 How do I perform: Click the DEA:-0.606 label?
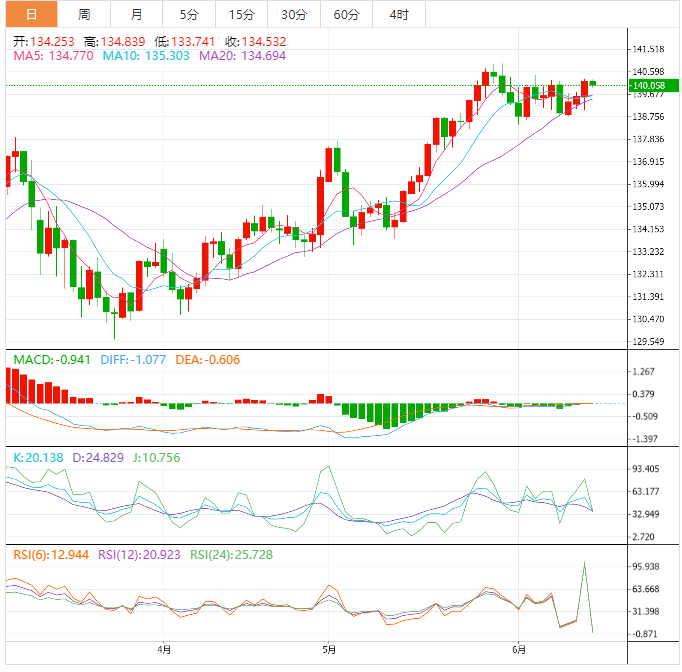point(207,360)
